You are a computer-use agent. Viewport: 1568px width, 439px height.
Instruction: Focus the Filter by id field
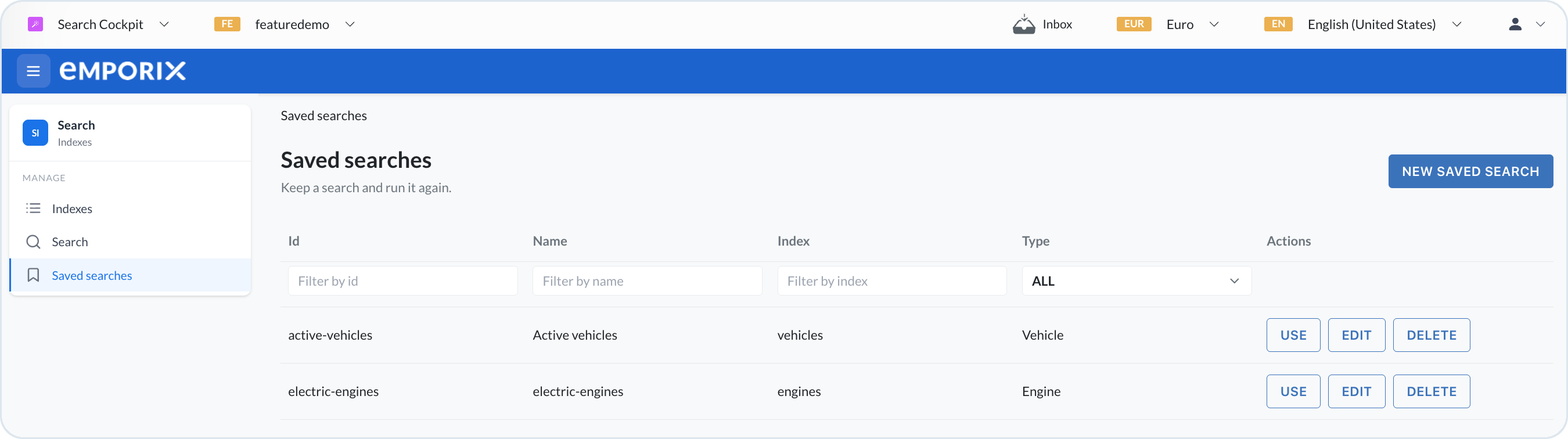(x=403, y=281)
